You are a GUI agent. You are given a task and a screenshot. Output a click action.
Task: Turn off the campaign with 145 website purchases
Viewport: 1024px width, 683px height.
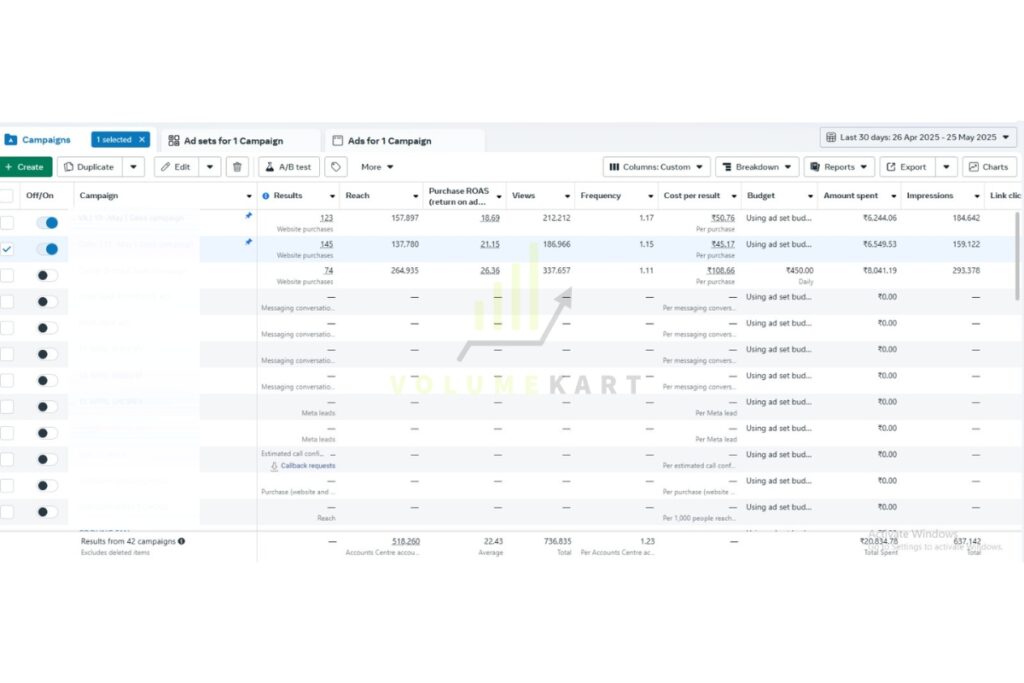[x=47, y=249]
